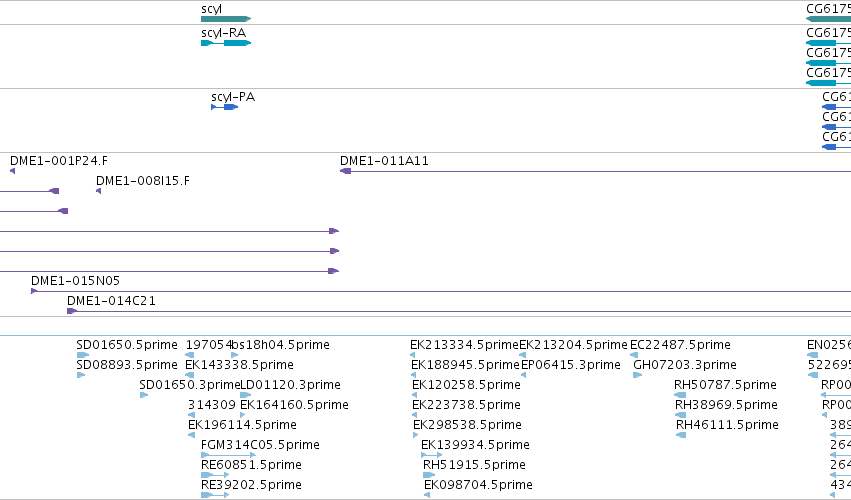Click the DME1-001P24.F label
Image resolution: width=851 pixels, height=500 pixels.
tap(59, 161)
